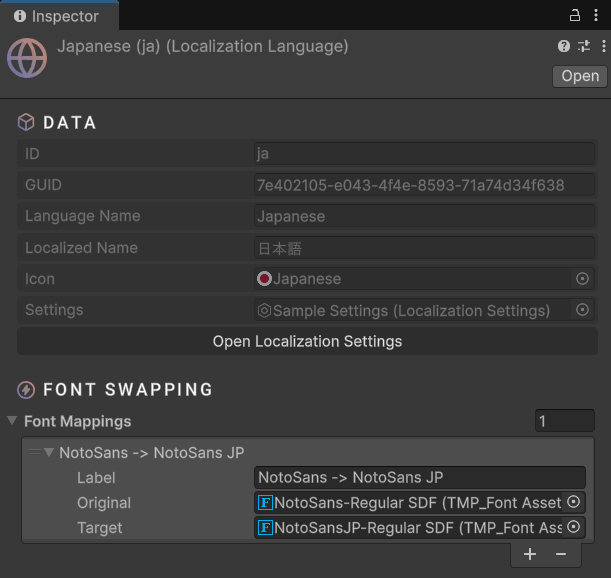Click the Japanese flag icon in Icon field
The image size is (611, 578).
coord(264,279)
